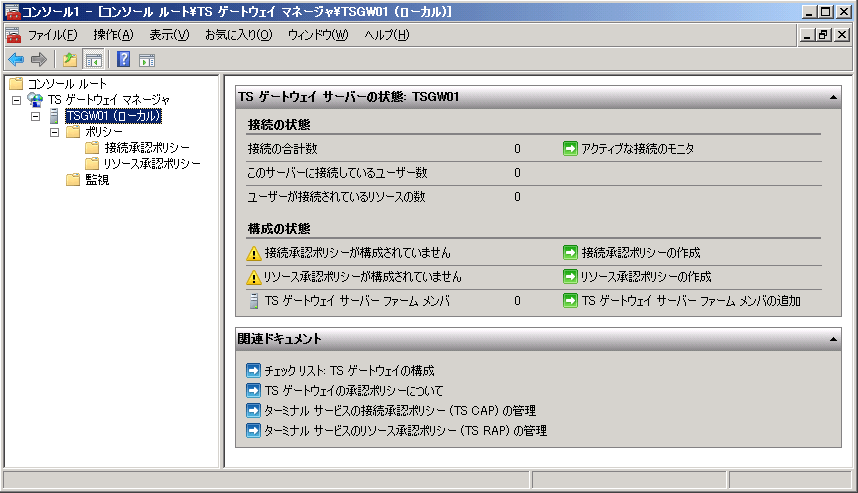This screenshot has width=858, height=493.
Task: Click リソース承認ポリシーが構成されていません warning text
Action: pyautogui.click(x=363, y=277)
